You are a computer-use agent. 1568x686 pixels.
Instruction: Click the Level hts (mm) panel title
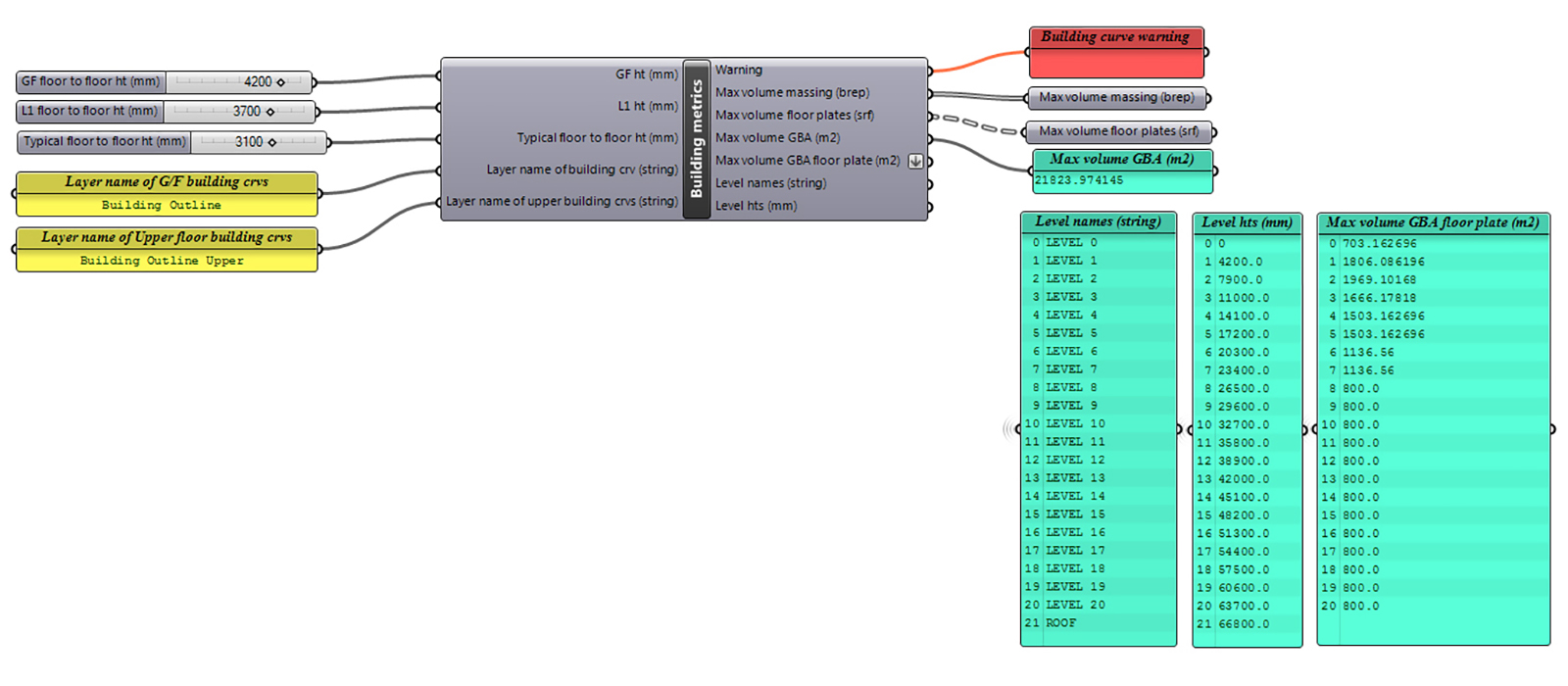[1247, 222]
